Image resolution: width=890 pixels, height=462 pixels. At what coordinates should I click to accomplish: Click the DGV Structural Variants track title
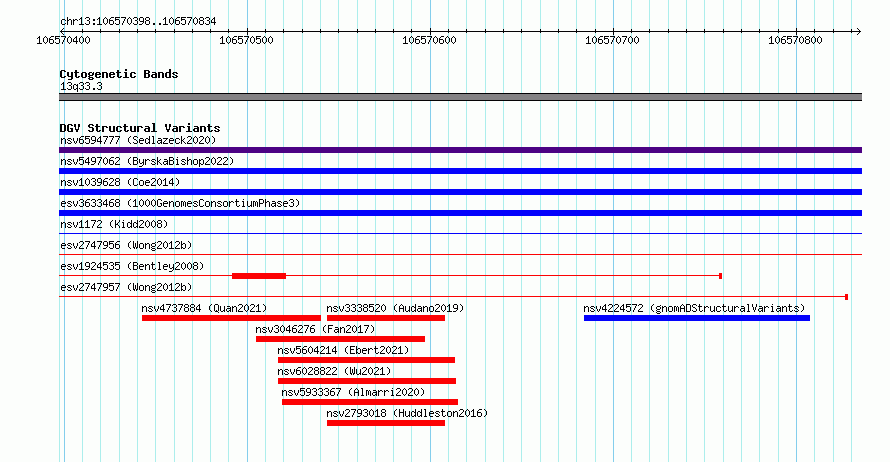[140, 128]
